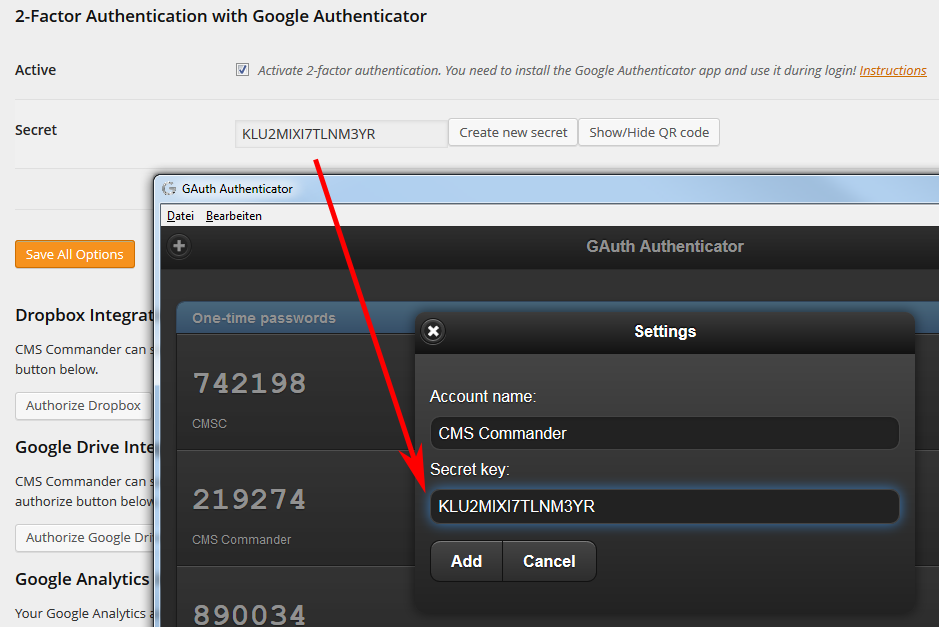Image resolution: width=939 pixels, height=627 pixels.
Task: Open the Instructions link
Action: (893, 70)
